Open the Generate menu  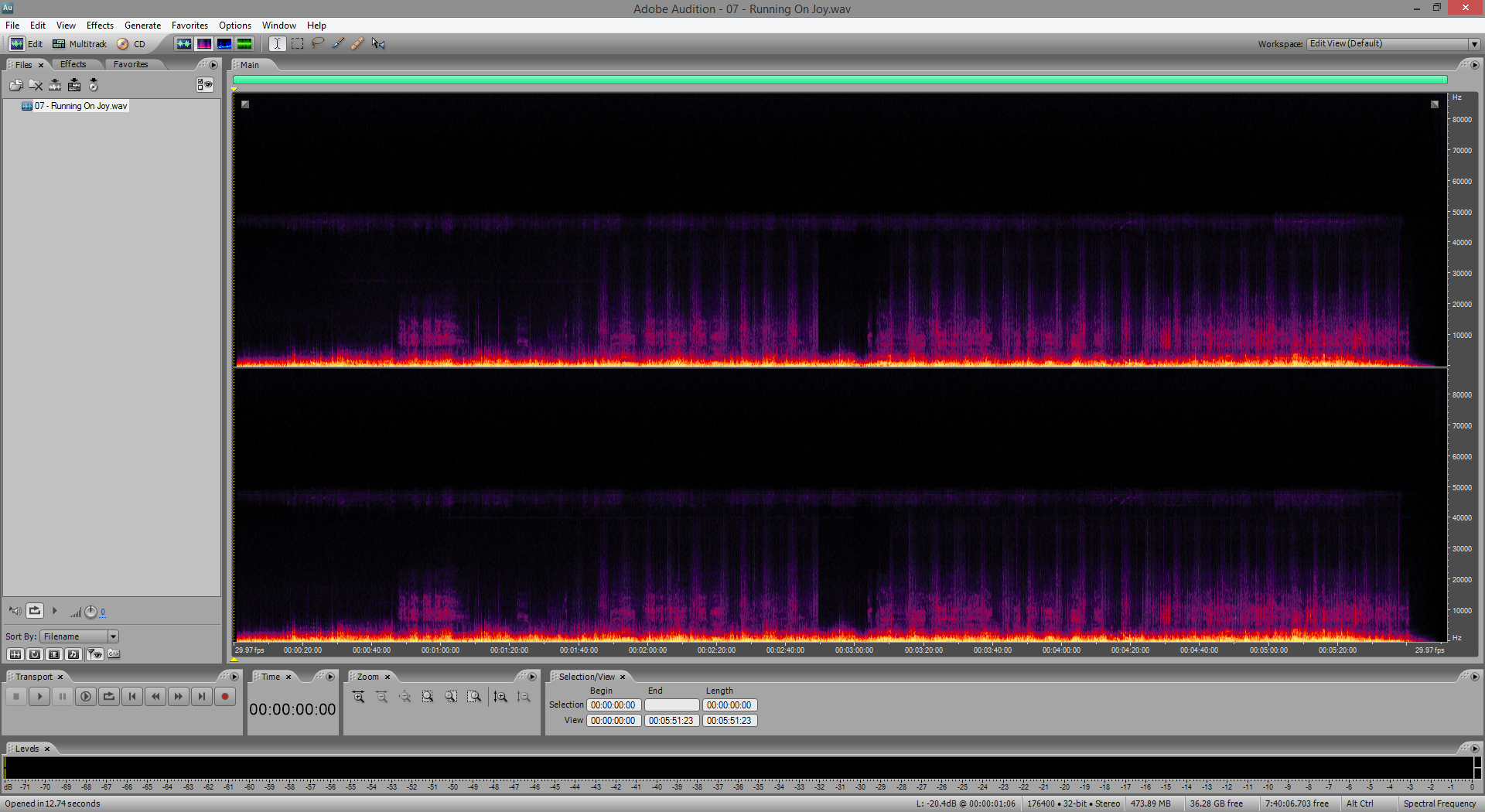click(142, 26)
